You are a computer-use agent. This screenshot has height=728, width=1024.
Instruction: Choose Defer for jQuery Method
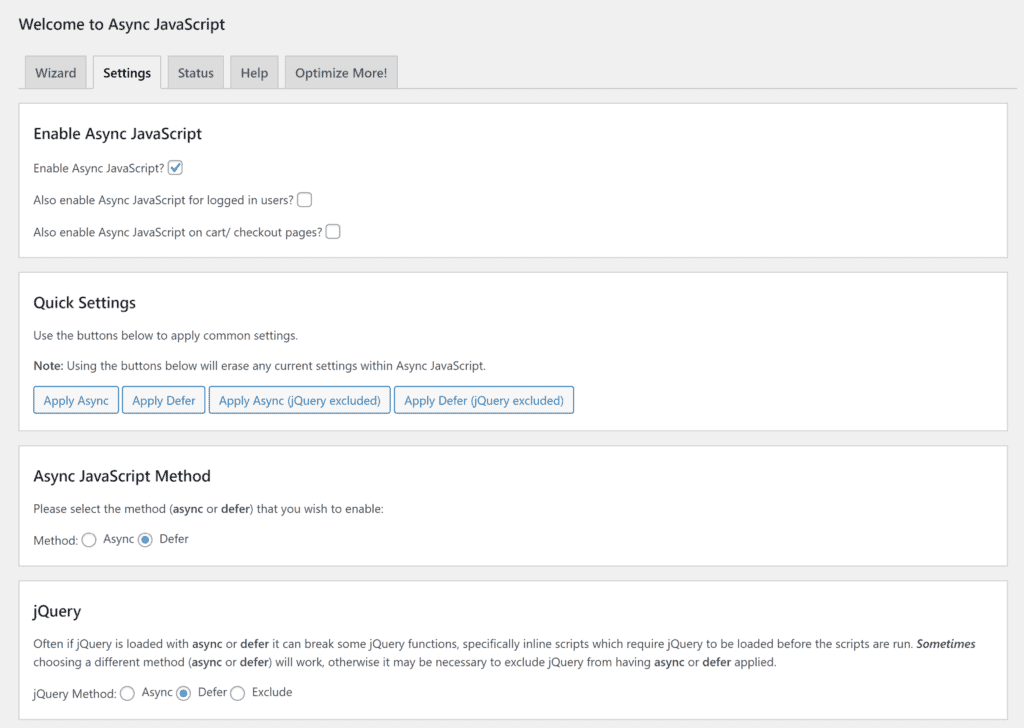(x=184, y=693)
